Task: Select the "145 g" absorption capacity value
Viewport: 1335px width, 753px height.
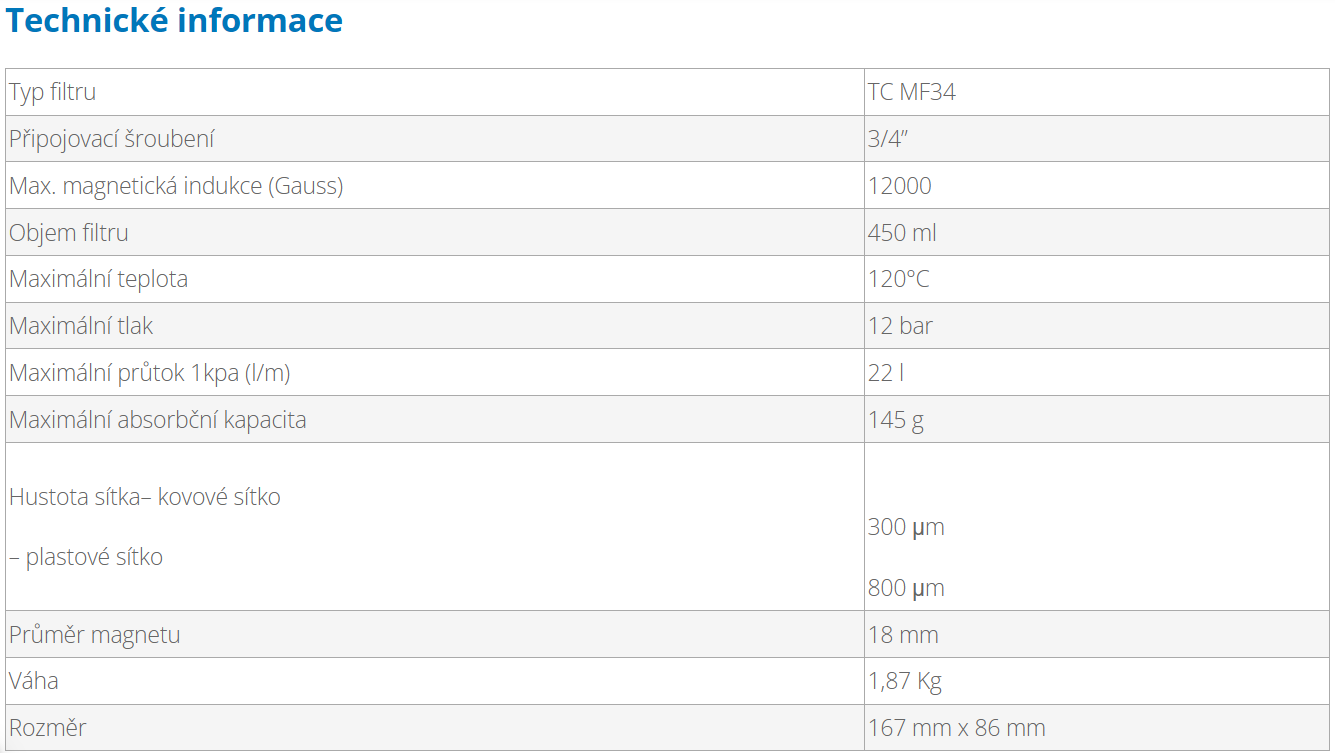Action: coord(896,420)
